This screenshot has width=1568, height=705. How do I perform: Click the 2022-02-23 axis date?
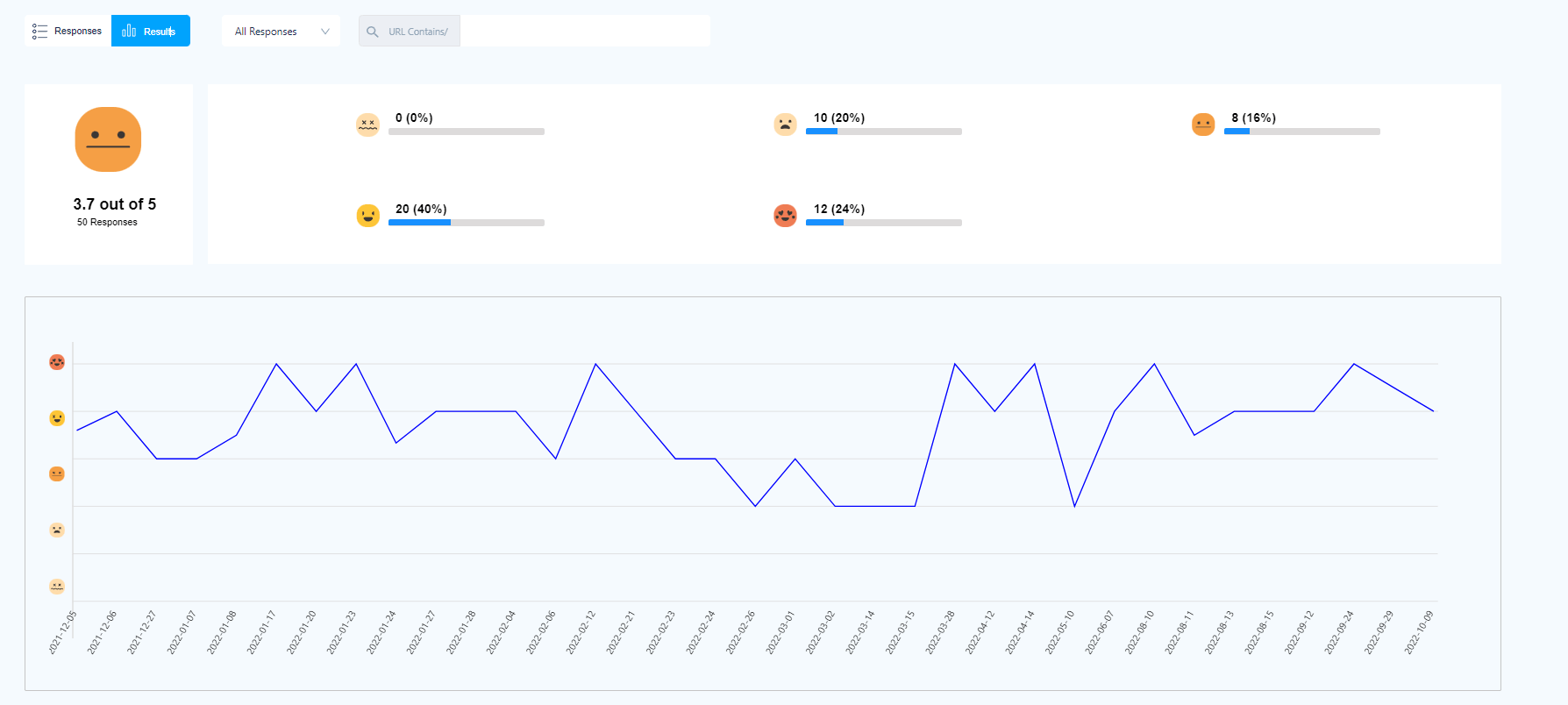pyautogui.click(x=661, y=632)
